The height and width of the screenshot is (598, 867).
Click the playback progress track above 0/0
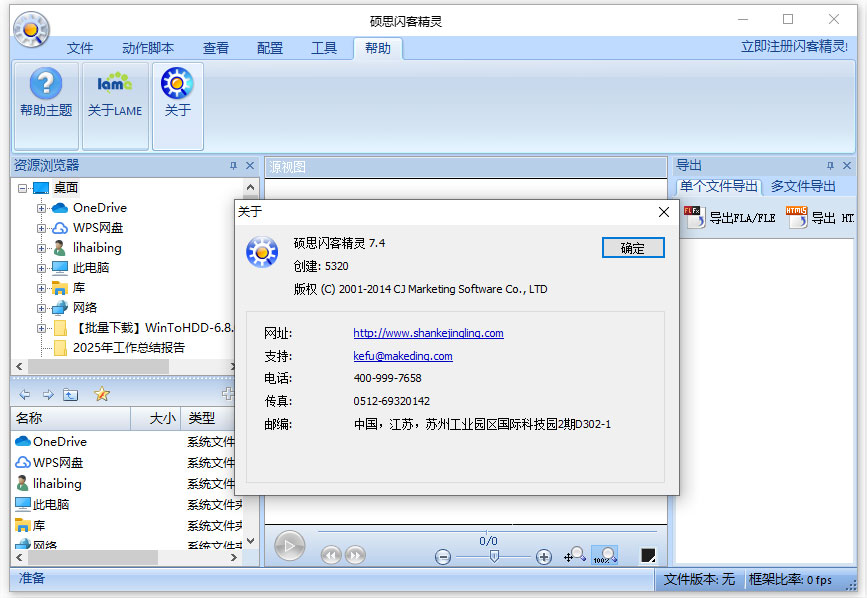(x=487, y=532)
